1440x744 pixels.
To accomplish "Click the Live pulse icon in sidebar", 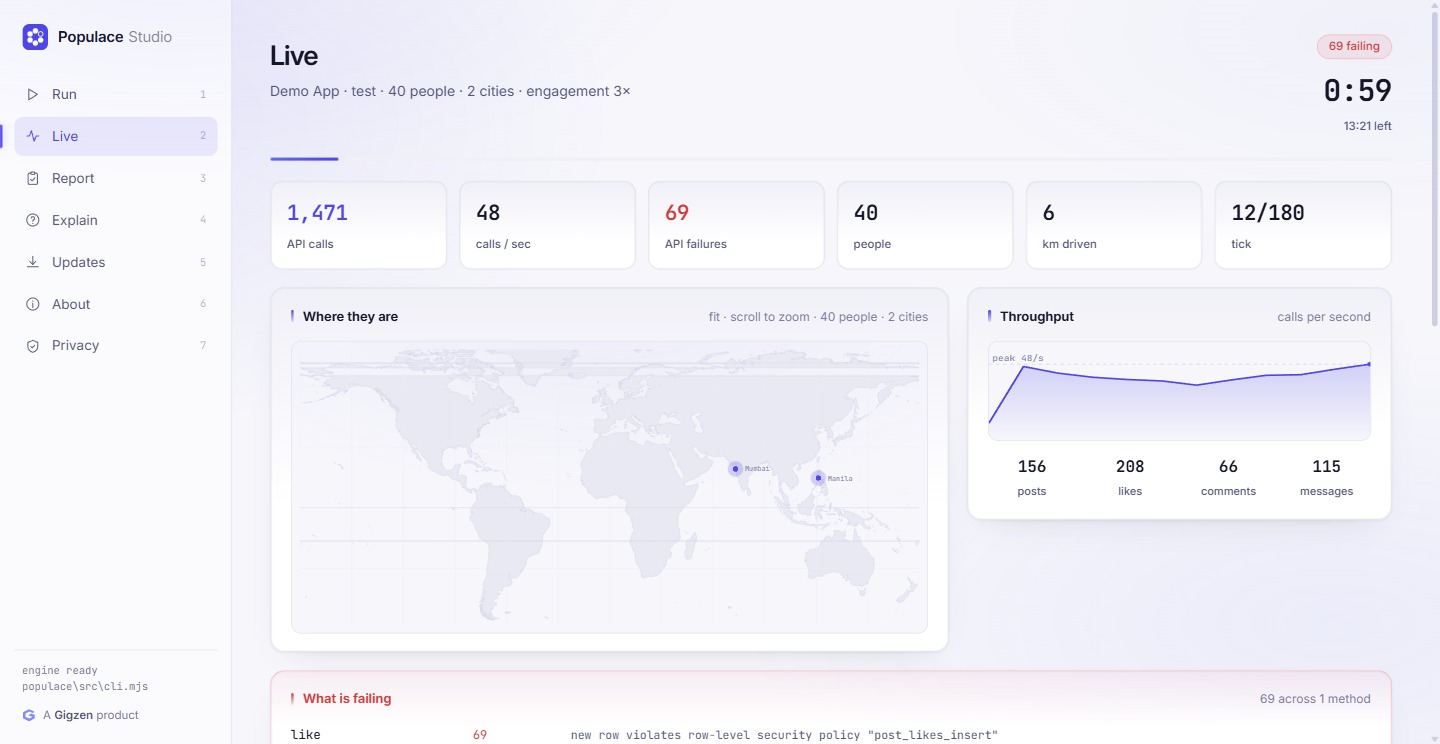I will (33, 136).
